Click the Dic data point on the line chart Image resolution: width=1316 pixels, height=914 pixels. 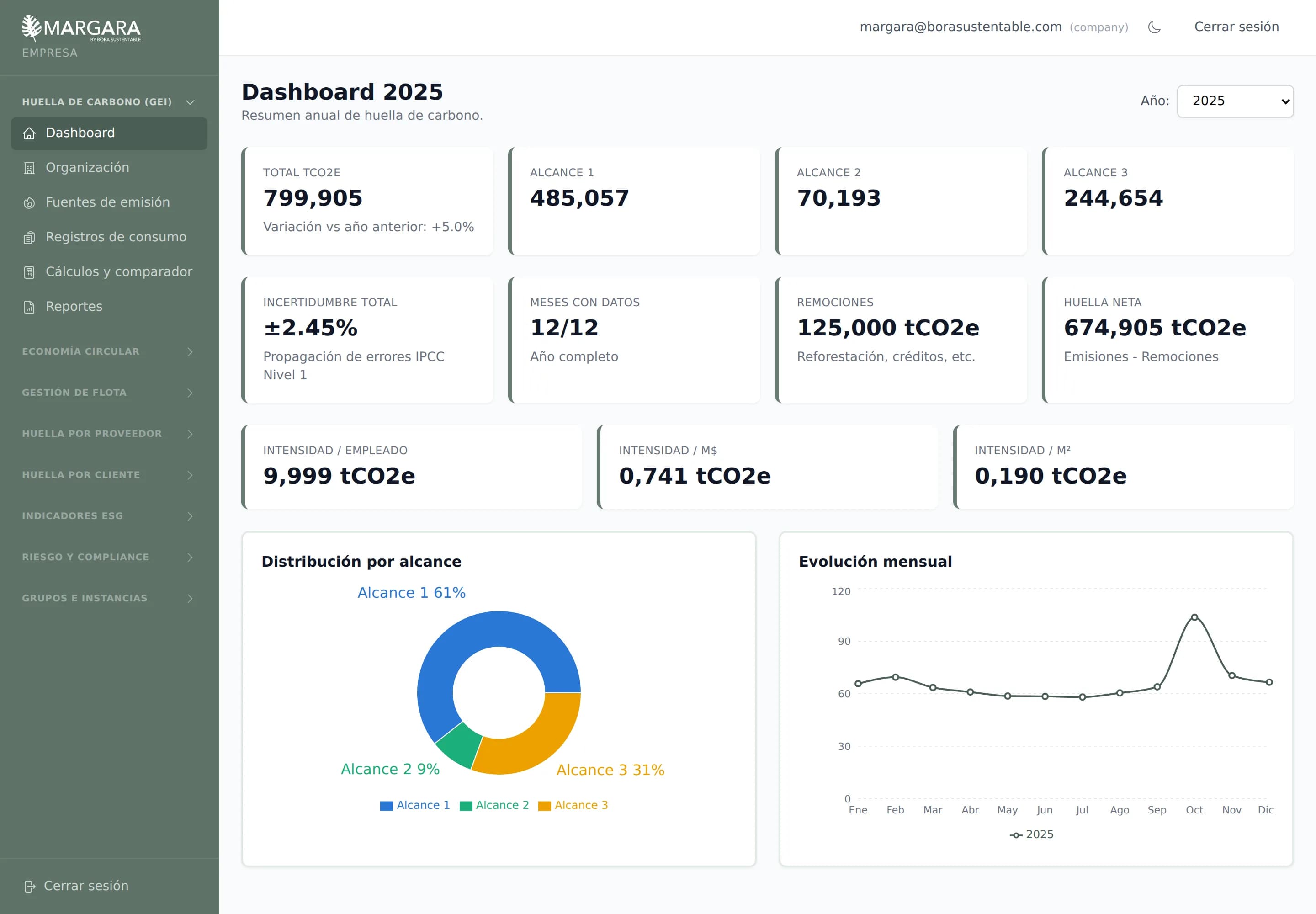click(x=1269, y=683)
